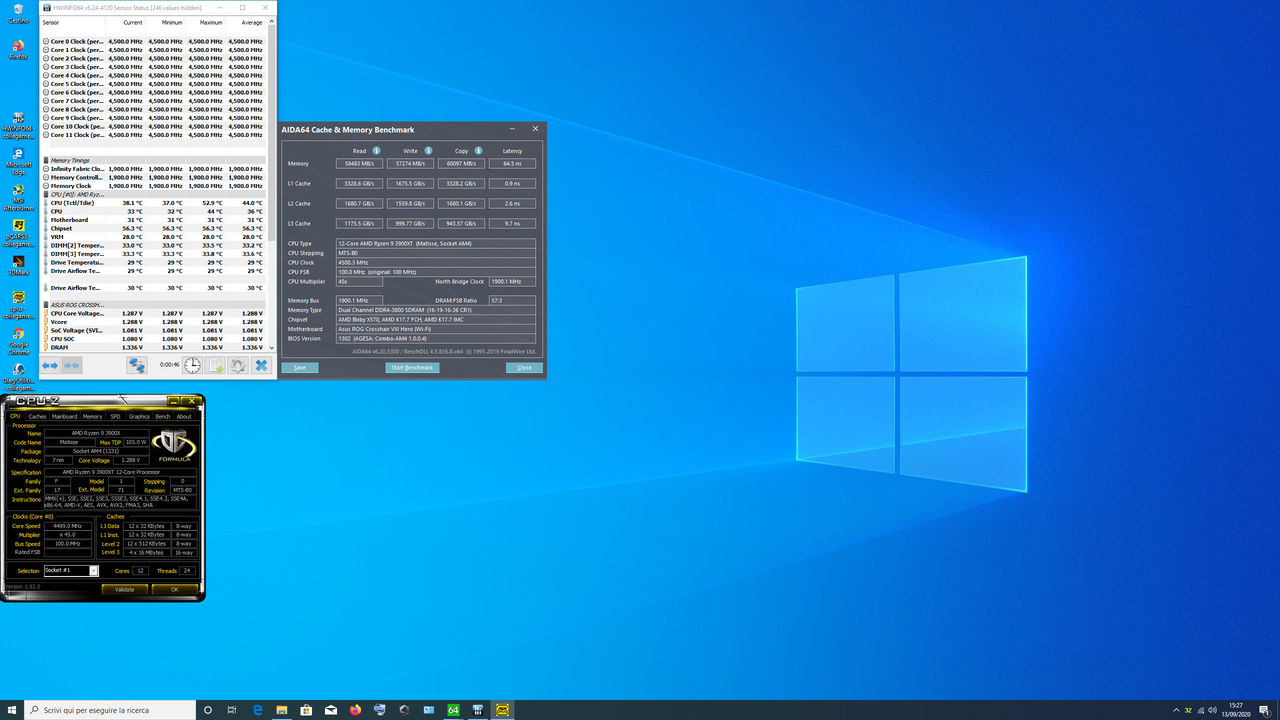Open File Explorer from taskbar
The width and height of the screenshot is (1280, 720).
282,710
